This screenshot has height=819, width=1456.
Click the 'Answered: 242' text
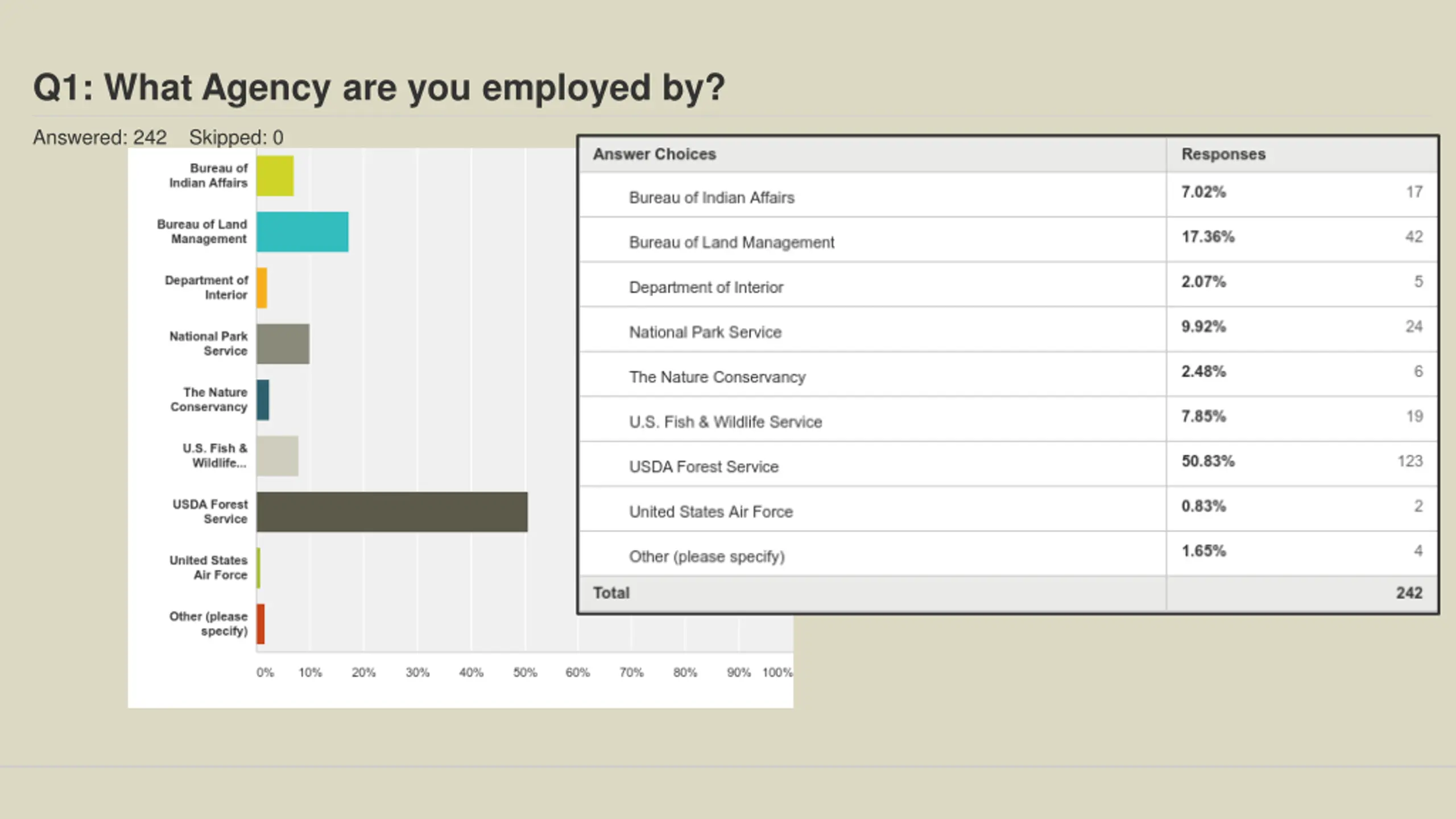point(100,138)
